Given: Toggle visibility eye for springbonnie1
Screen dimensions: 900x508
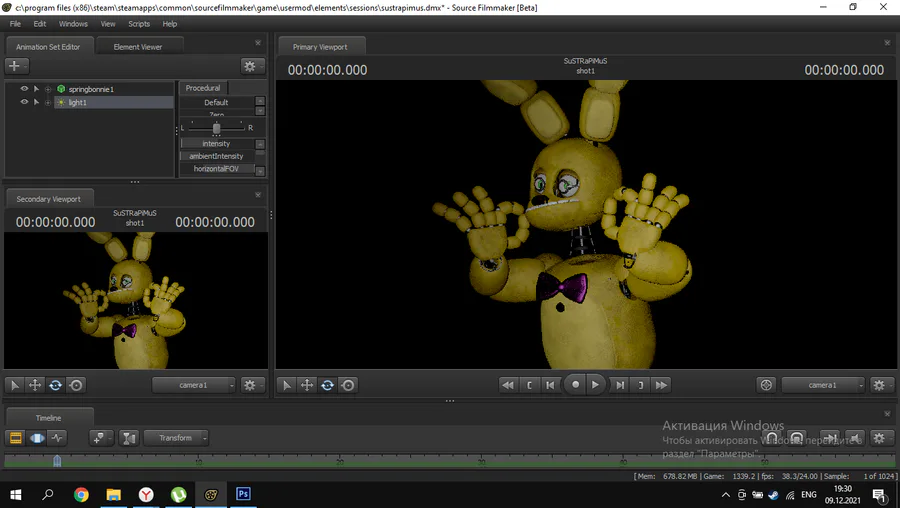Looking at the screenshot, I should coord(24,89).
